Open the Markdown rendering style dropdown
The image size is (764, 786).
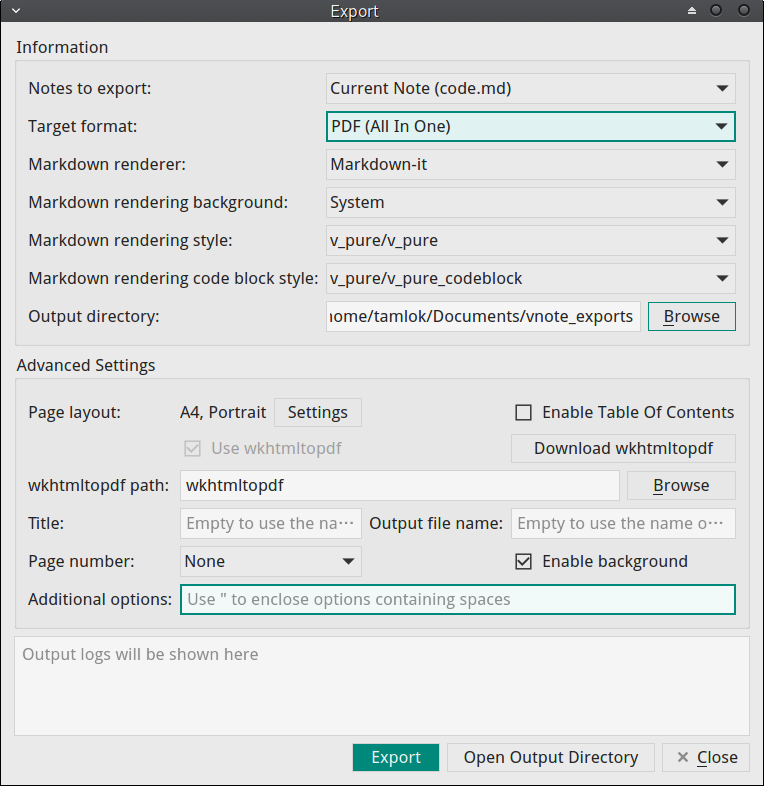[530, 241]
